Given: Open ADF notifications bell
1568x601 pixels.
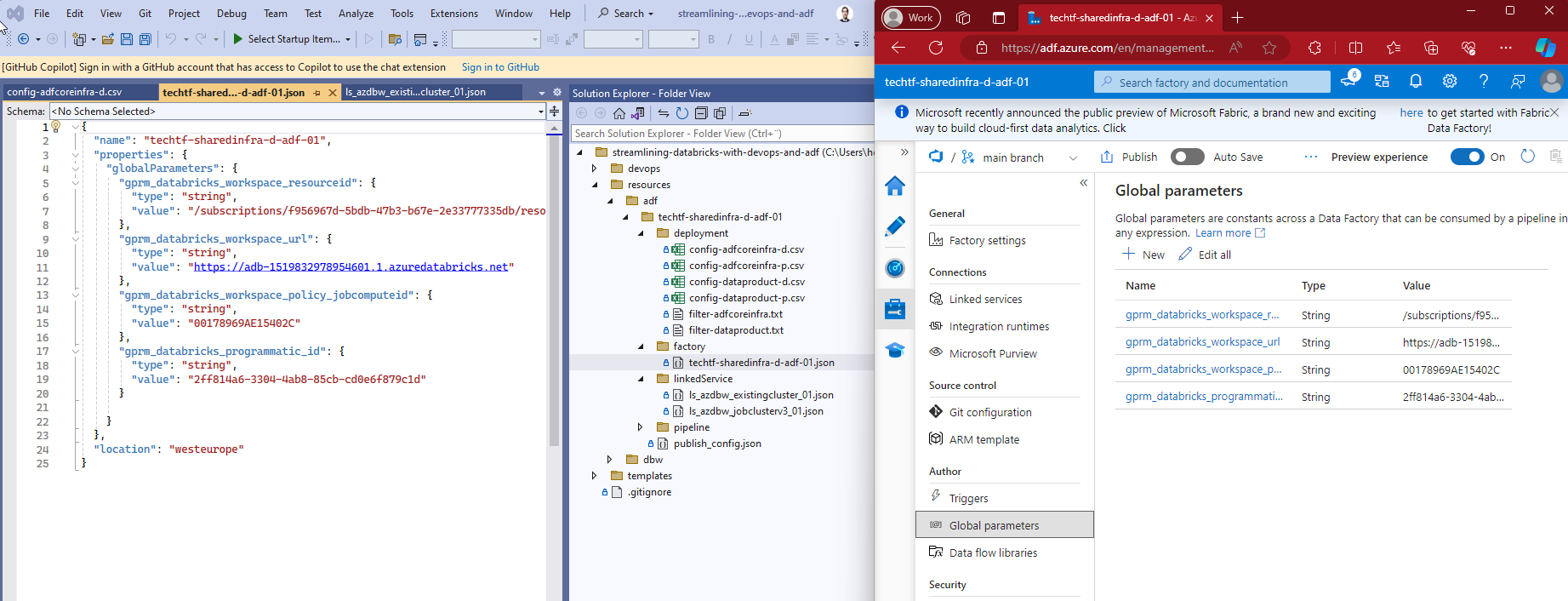Looking at the screenshot, I should coord(1416,82).
